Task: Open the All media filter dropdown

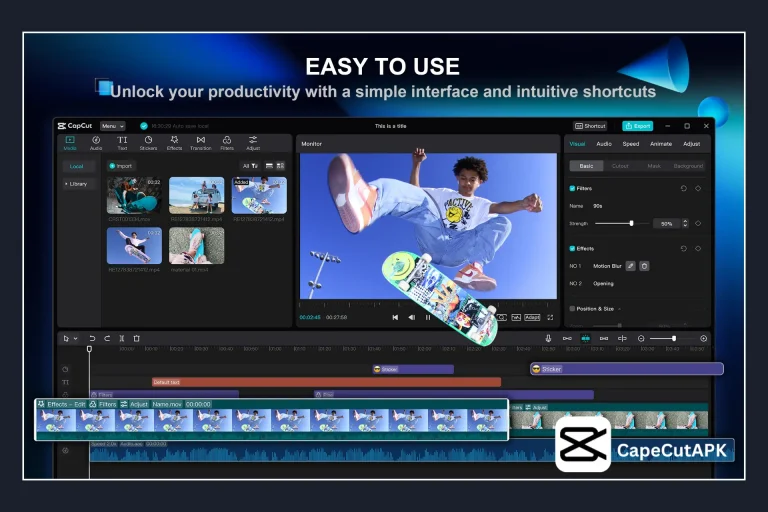Action: pos(250,166)
